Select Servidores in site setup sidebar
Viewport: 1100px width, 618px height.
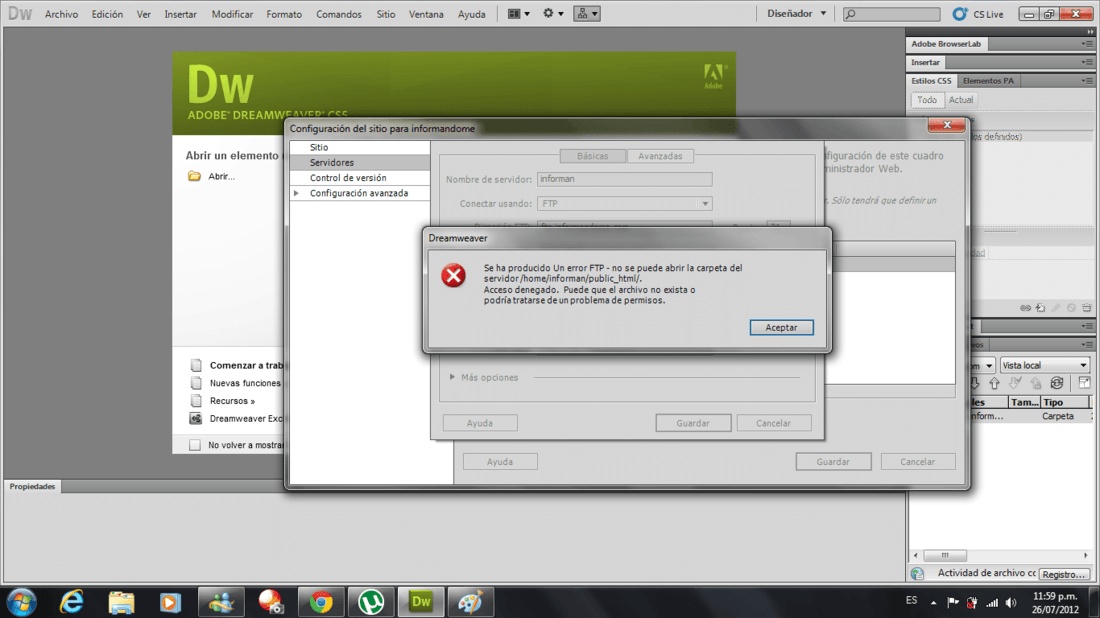click(x=360, y=163)
